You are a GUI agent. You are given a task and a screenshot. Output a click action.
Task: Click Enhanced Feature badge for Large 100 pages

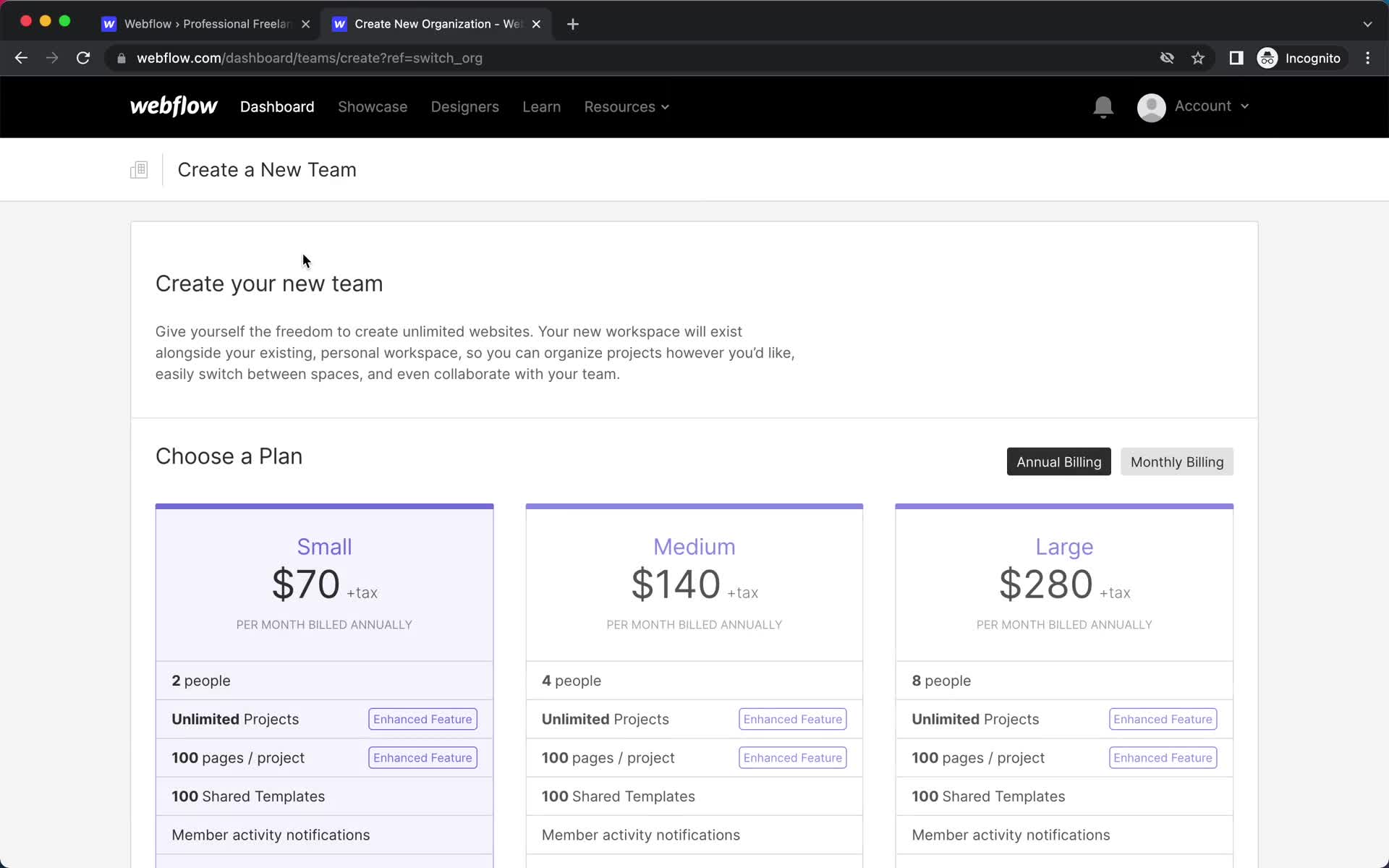1163,757
